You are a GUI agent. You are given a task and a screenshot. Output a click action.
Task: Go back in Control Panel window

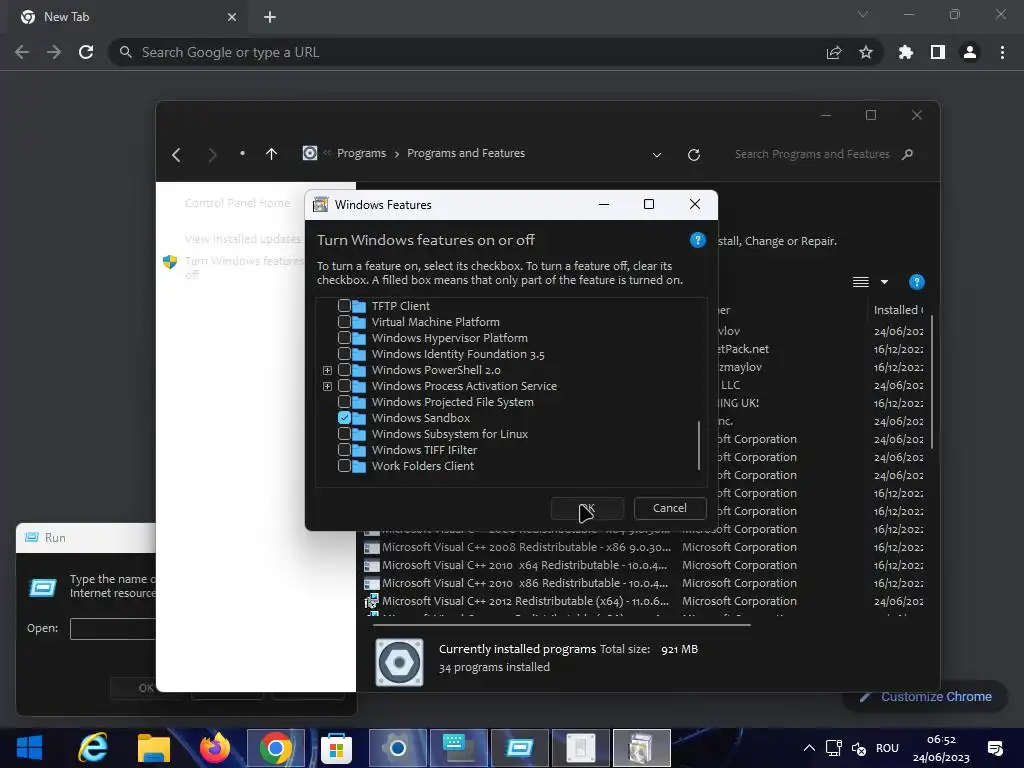[176, 155]
